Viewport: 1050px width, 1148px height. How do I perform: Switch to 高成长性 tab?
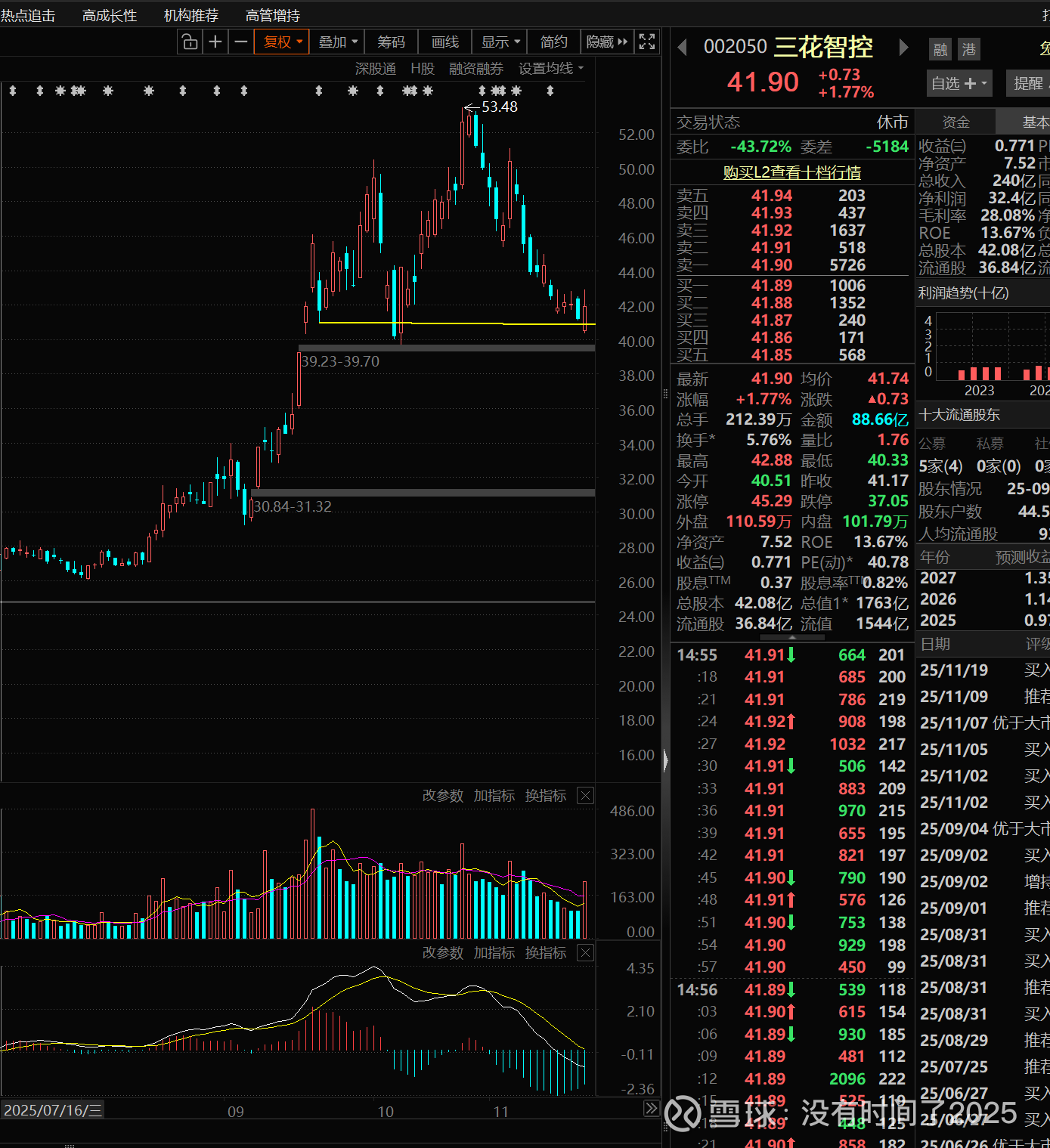pyautogui.click(x=110, y=15)
